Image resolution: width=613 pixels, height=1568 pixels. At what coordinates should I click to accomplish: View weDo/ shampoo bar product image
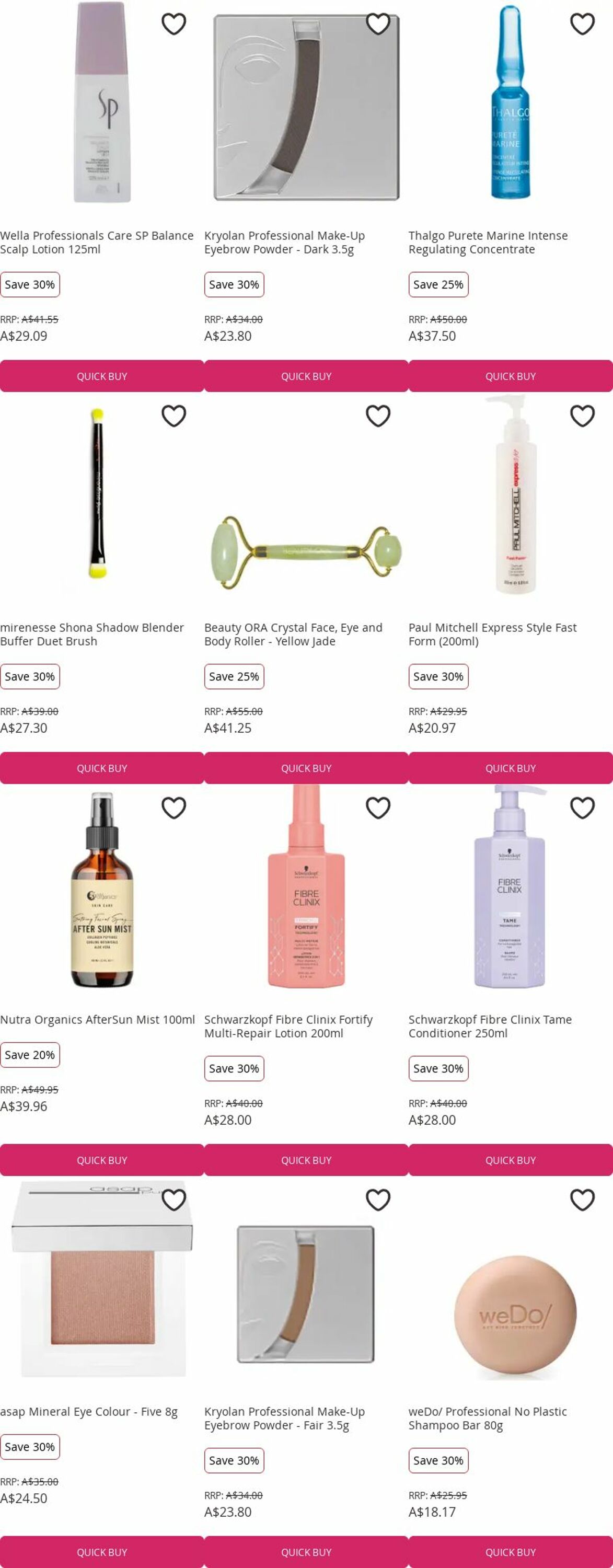pos(511,1316)
